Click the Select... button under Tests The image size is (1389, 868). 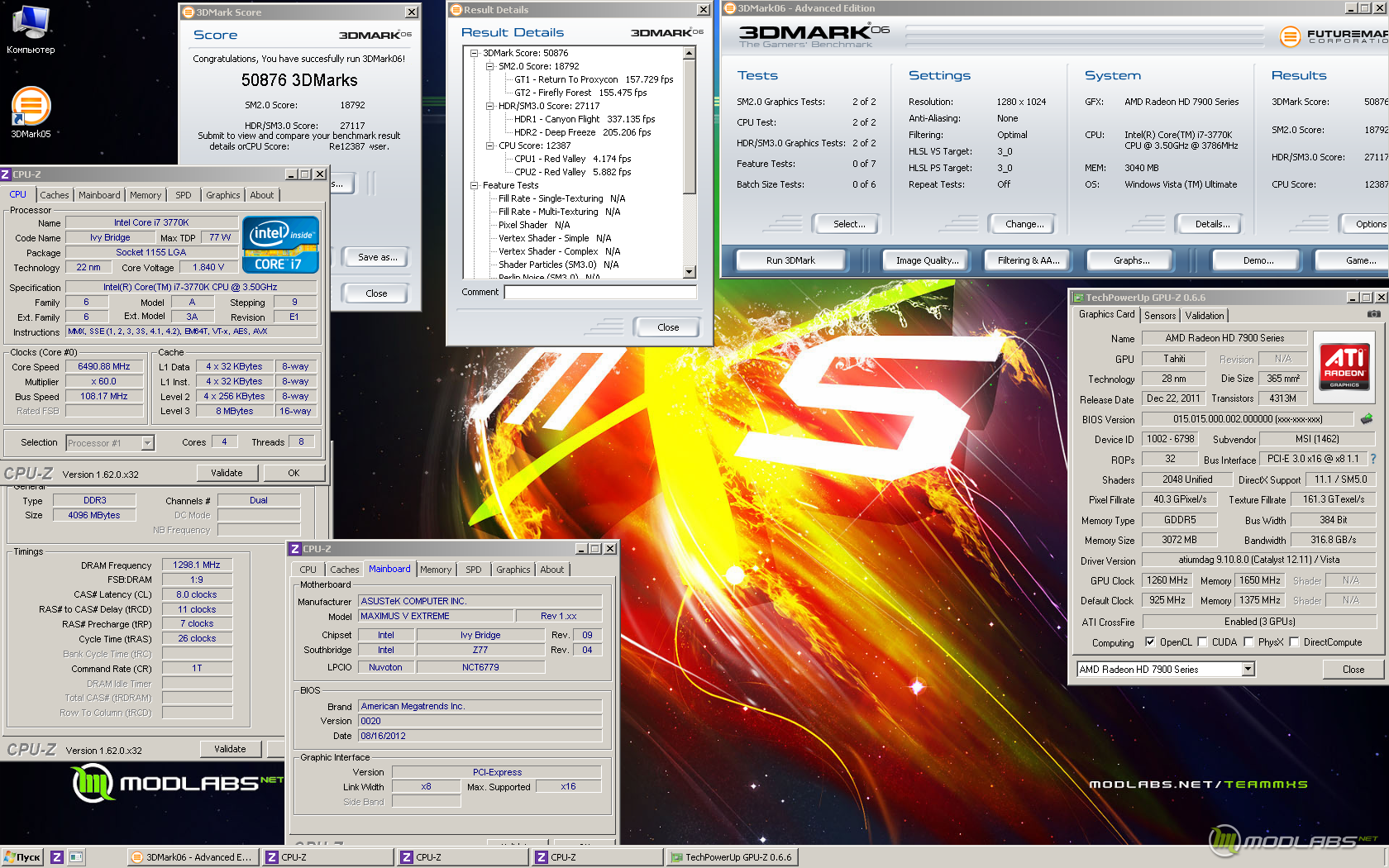coord(849,224)
